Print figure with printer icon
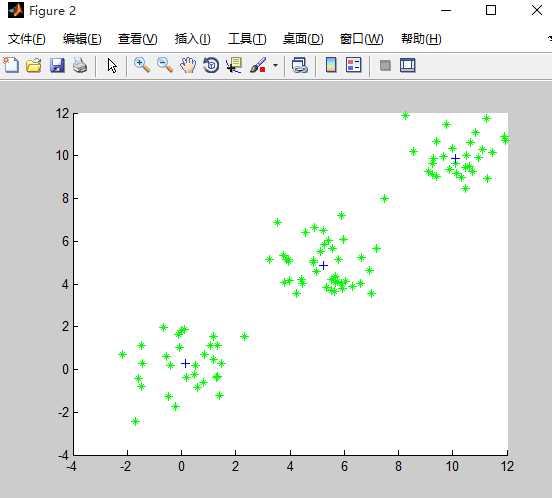 tap(80, 65)
